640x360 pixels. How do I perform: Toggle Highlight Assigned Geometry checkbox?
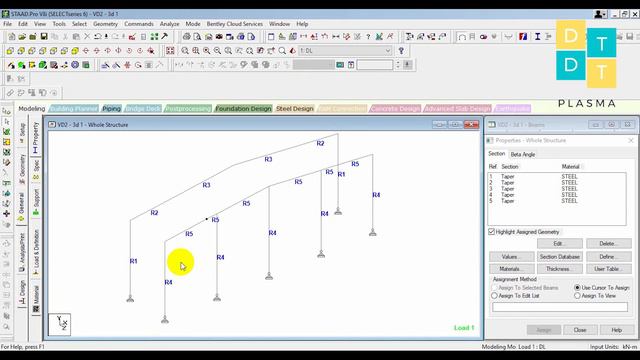tap(491, 232)
